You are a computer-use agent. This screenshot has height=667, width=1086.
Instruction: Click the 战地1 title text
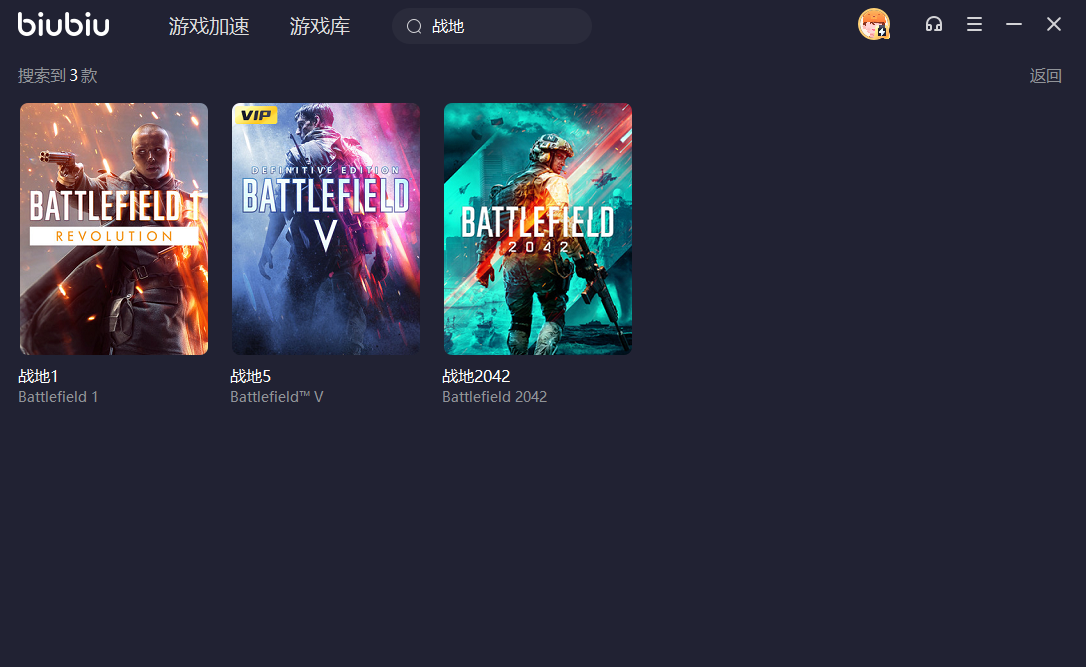(38, 376)
